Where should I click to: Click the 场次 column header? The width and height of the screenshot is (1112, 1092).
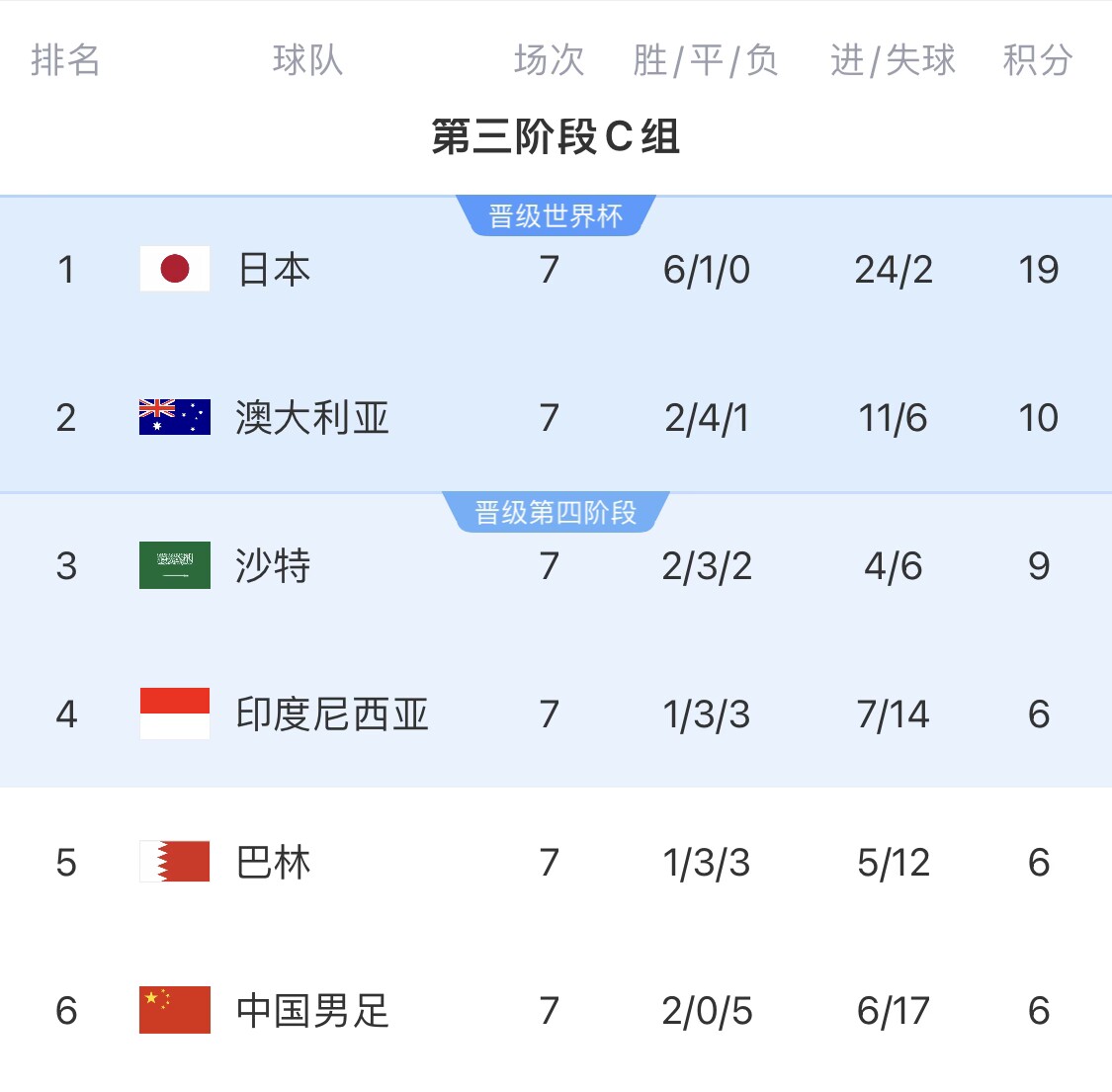pos(549,60)
